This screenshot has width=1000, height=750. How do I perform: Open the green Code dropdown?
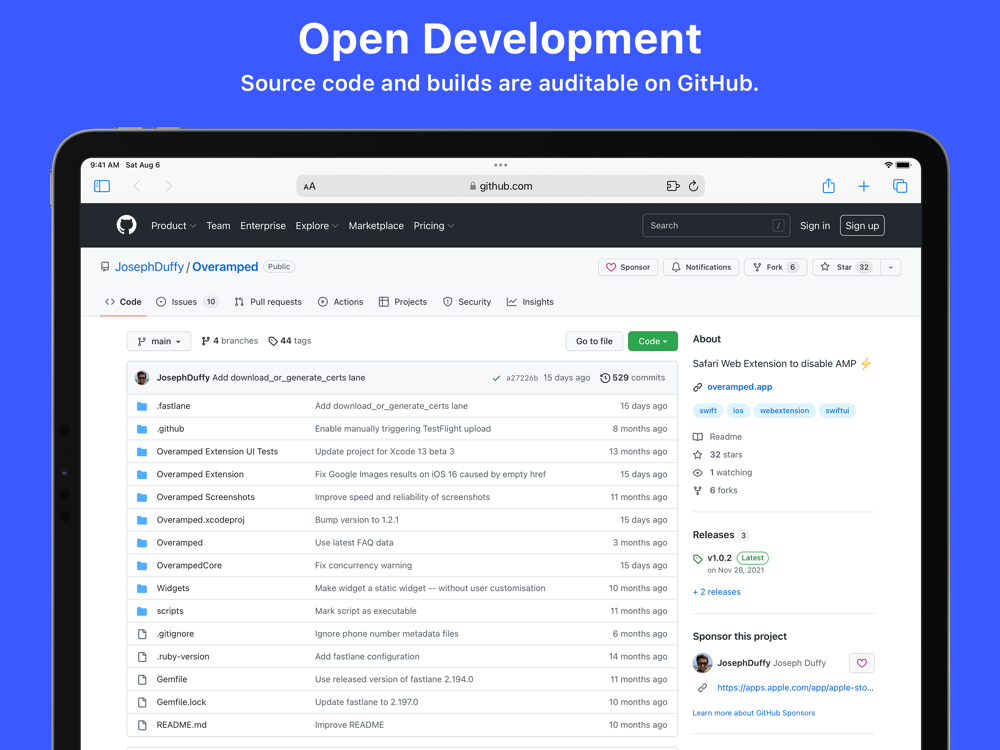[x=652, y=341]
